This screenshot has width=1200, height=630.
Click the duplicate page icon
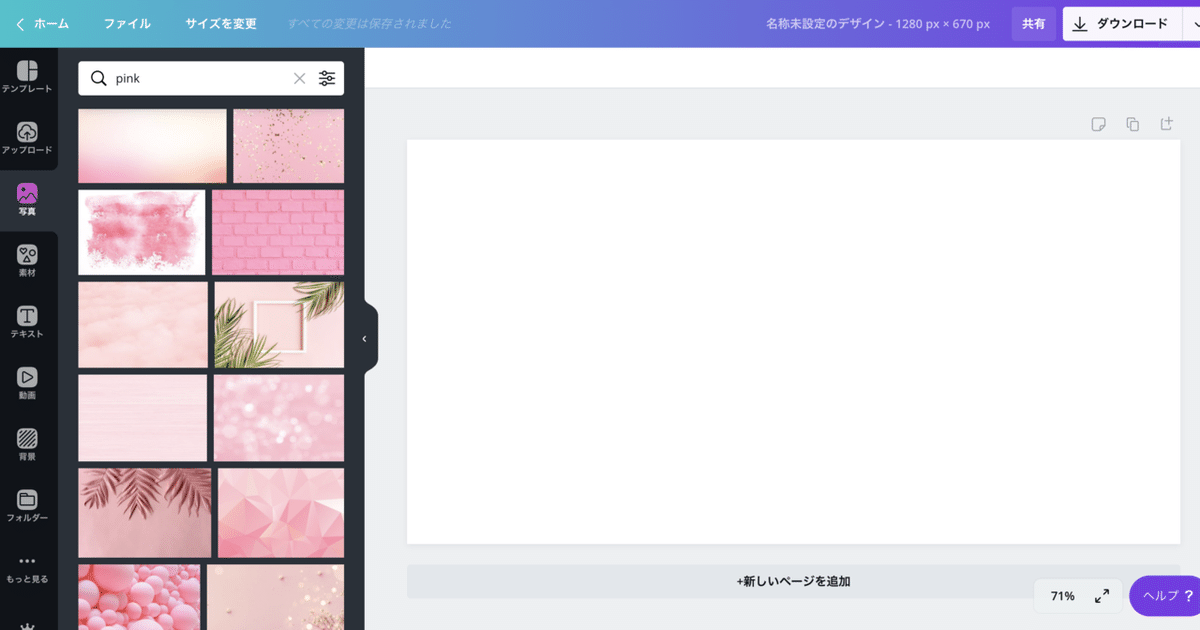click(1132, 123)
